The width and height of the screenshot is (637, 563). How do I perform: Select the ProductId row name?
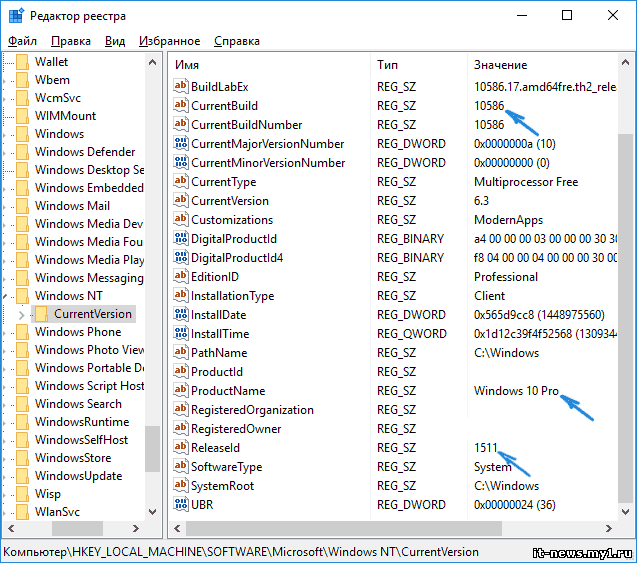[217, 372]
